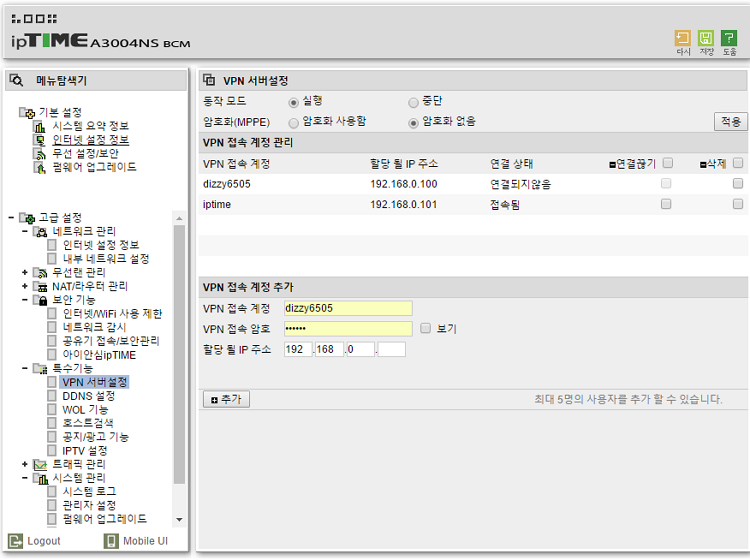Open the 호스트검색 menu item
The height and width of the screenshot is (560, 750).
88,423
